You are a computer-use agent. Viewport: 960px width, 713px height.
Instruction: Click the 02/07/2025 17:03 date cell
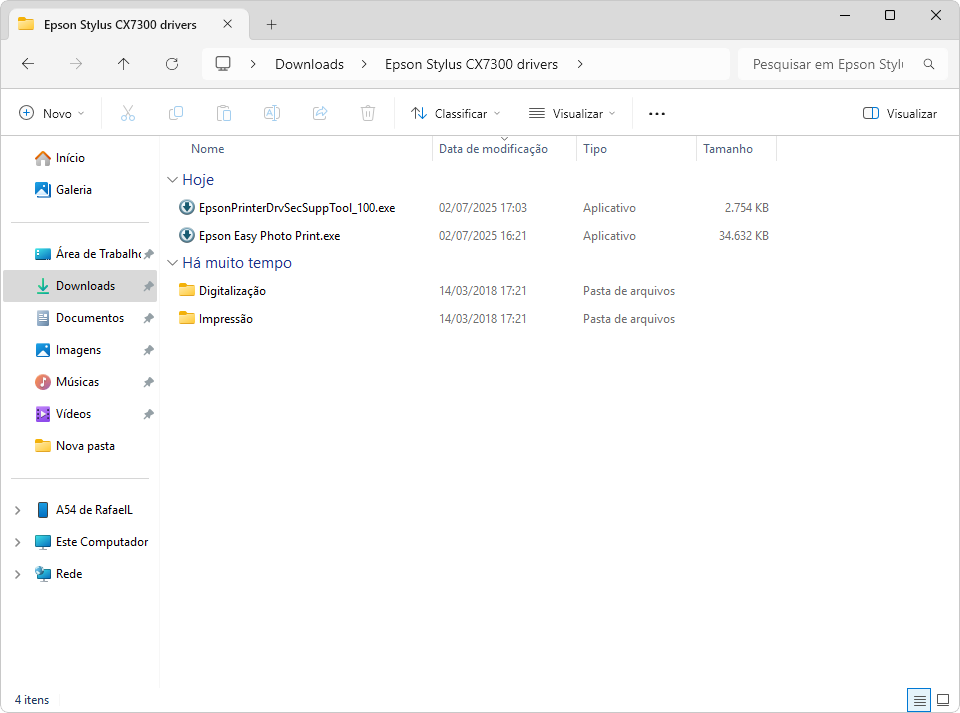click(482, 207)
